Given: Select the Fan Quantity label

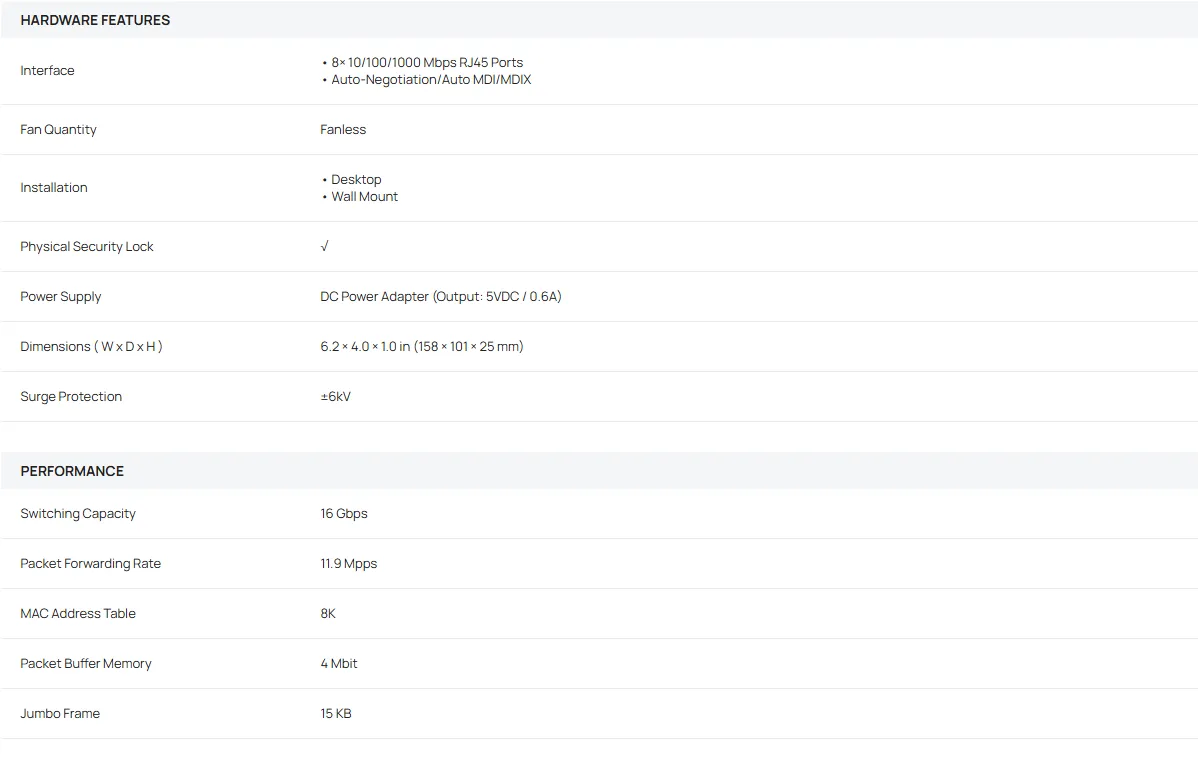Looking at the screenshot, I should (58, 130).
